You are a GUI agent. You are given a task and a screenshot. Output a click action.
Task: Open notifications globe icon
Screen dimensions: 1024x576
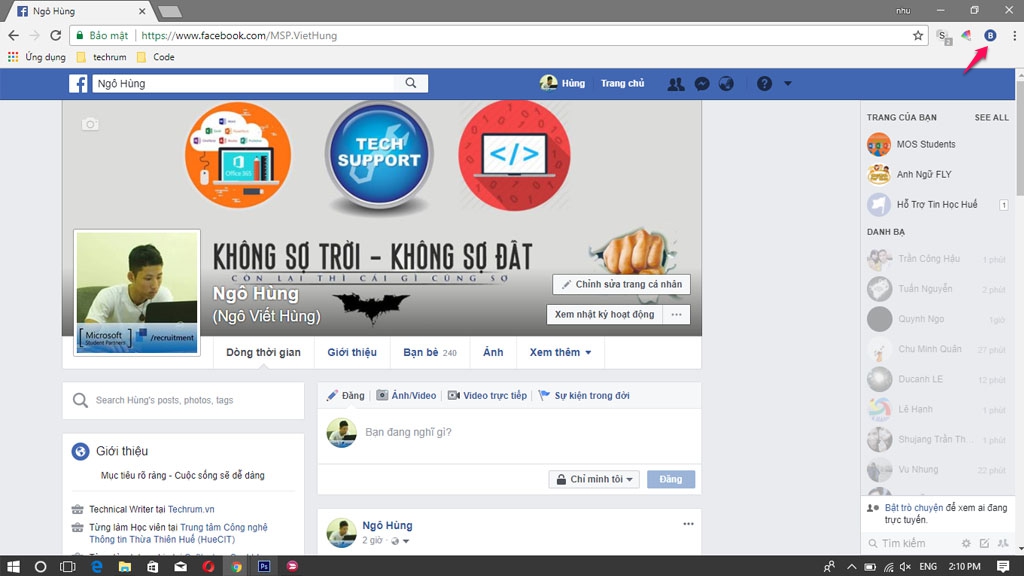tap(726, 84)
